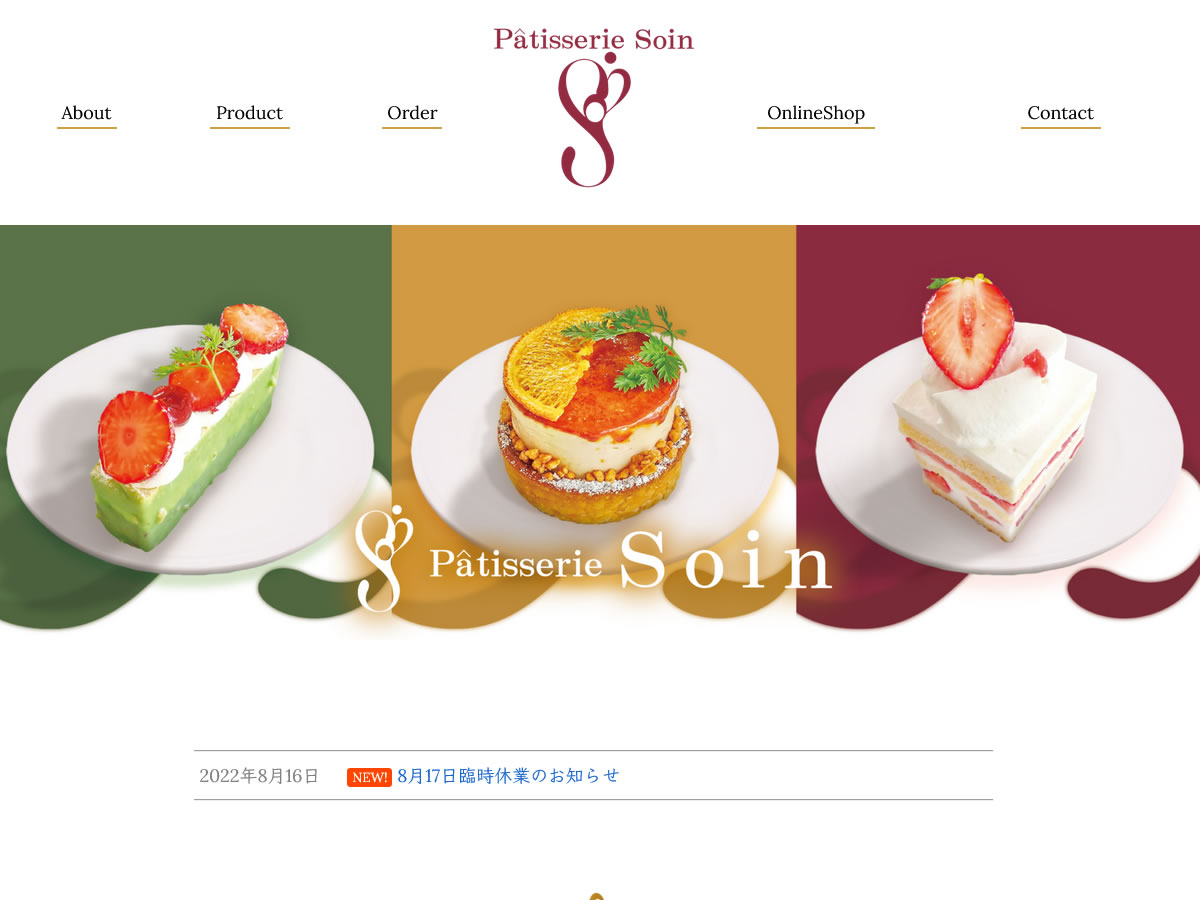Click the white S logo on the banner
This screenshot has width=1200, height=900.
[384, 558]
